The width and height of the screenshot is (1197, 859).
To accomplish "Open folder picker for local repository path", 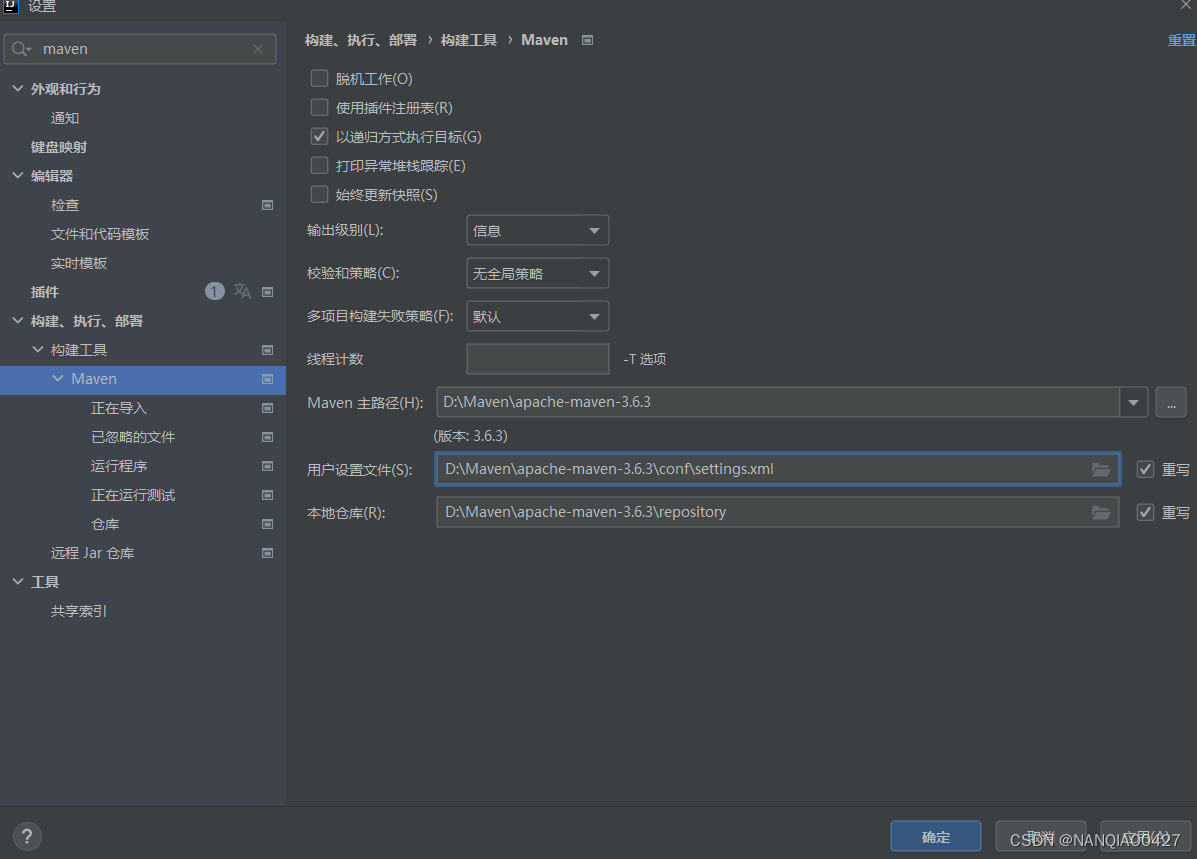I will coord(1101,512).
